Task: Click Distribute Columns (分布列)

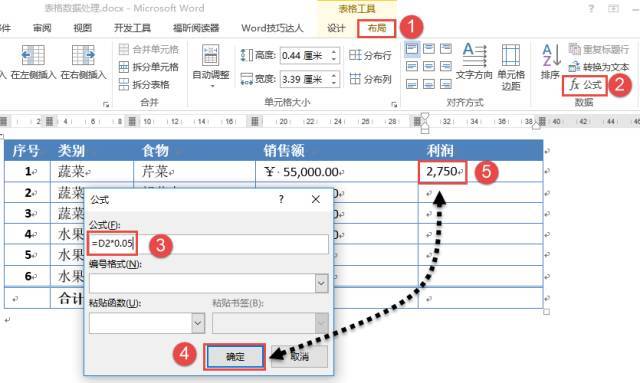Action: (x=370, y=79)
